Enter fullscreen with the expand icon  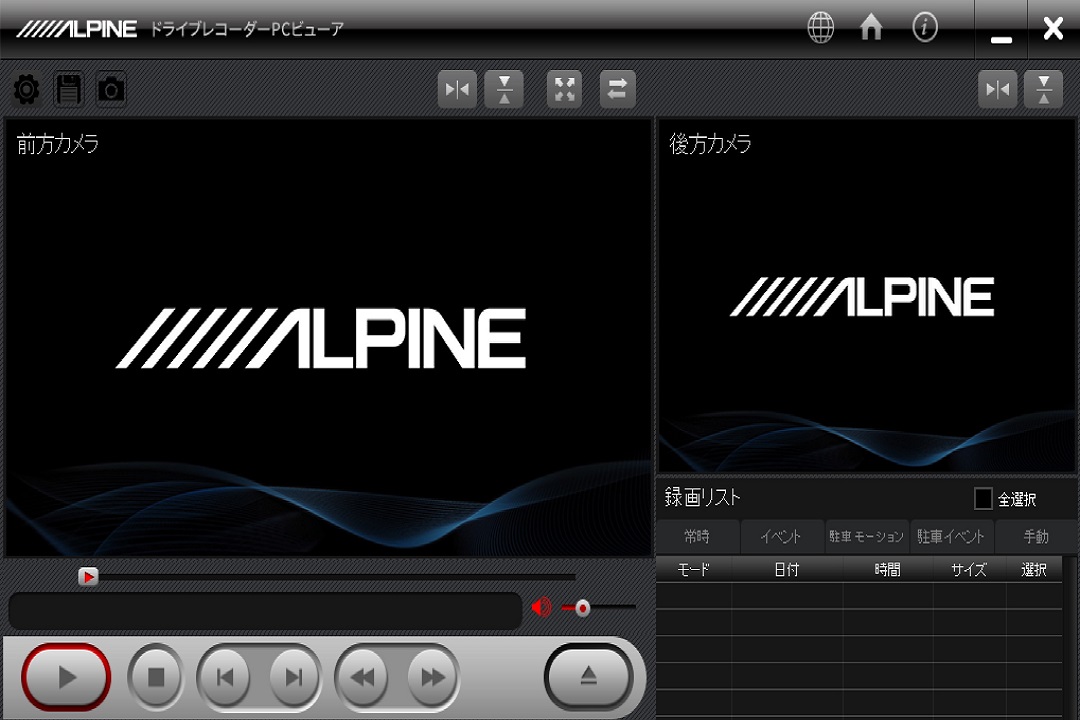(x=564, y=89)
